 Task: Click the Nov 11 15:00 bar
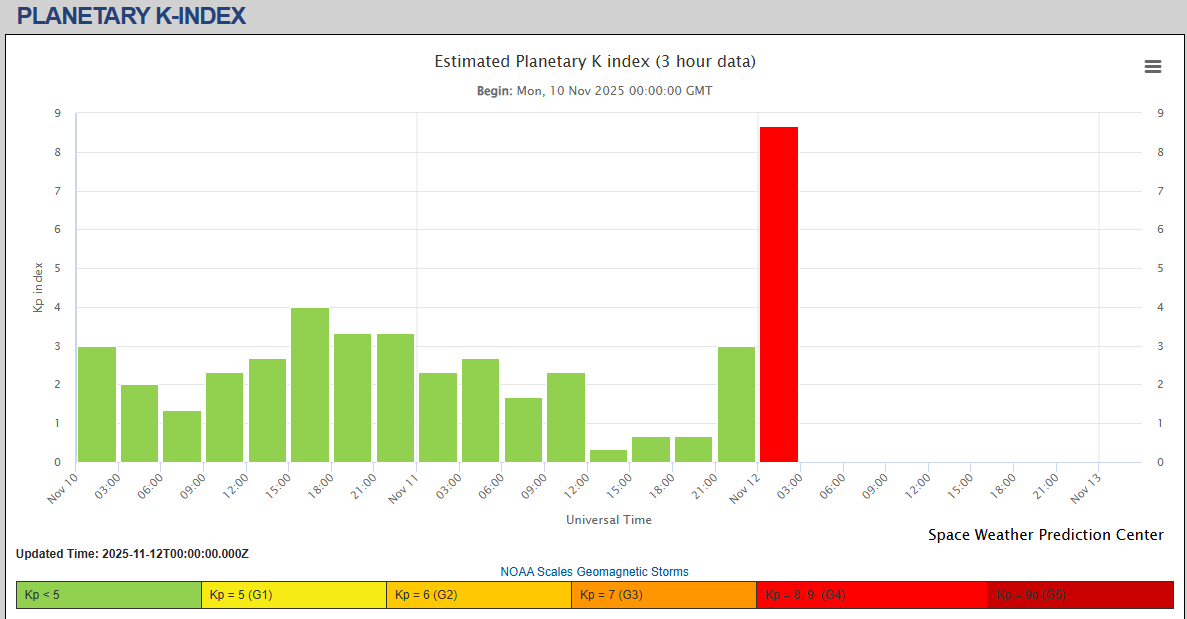pyautogui.click(x=651, y=449)
